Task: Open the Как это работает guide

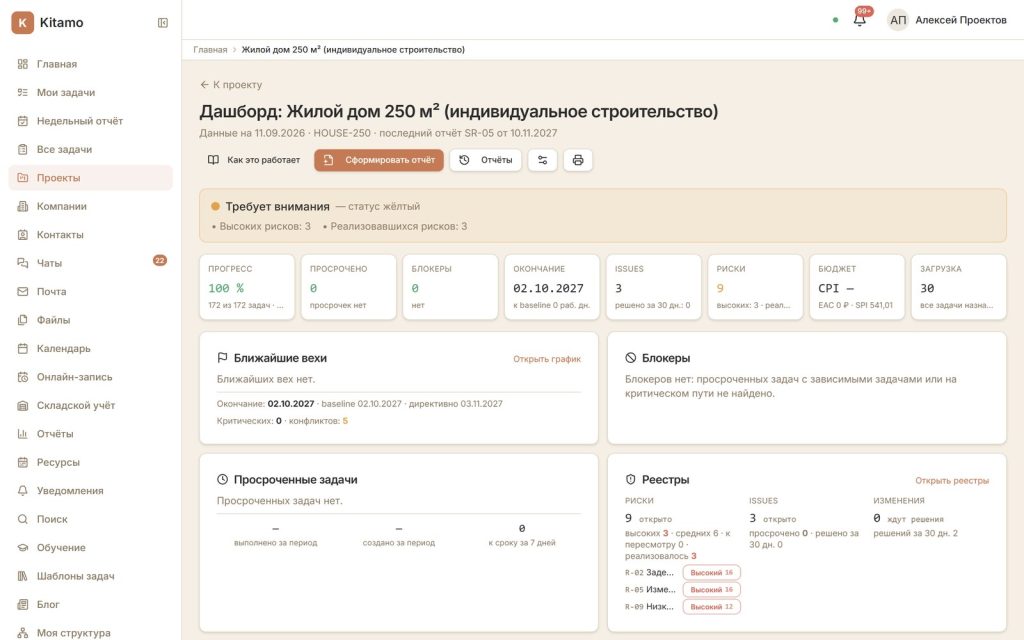Action: pyautogui.click(x=254, y=160)
